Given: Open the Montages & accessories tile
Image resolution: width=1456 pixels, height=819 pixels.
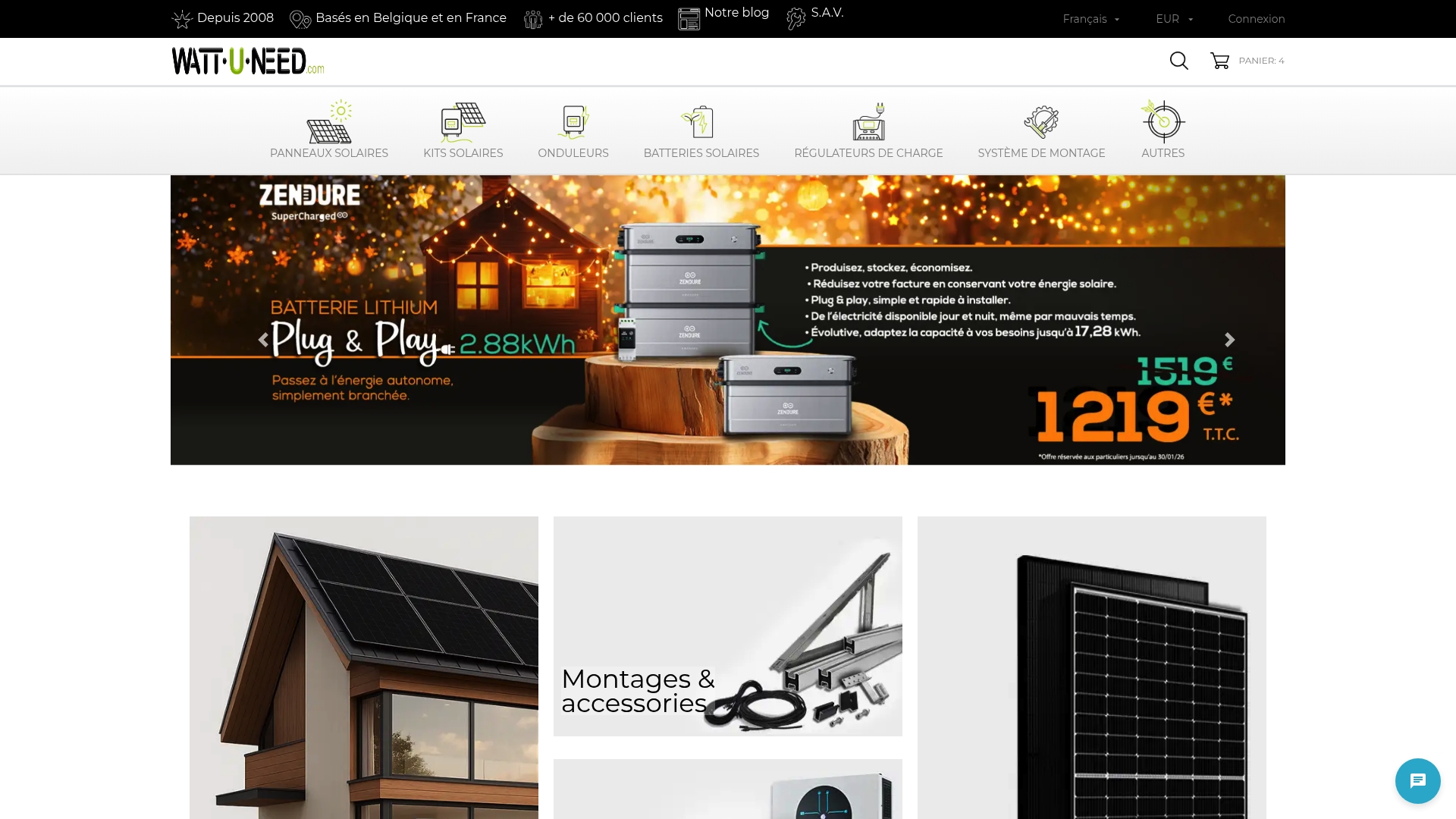Looking at the screenshot, I should point(727,627).
